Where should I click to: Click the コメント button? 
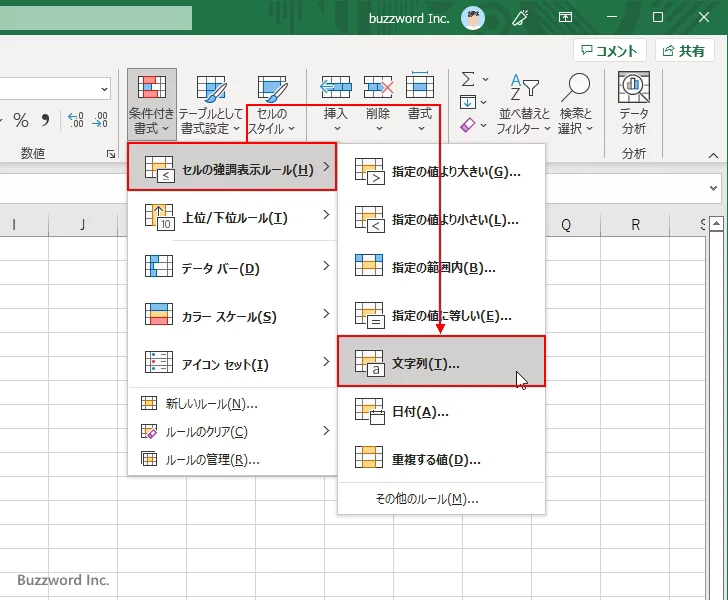click(x=607, y=51)
